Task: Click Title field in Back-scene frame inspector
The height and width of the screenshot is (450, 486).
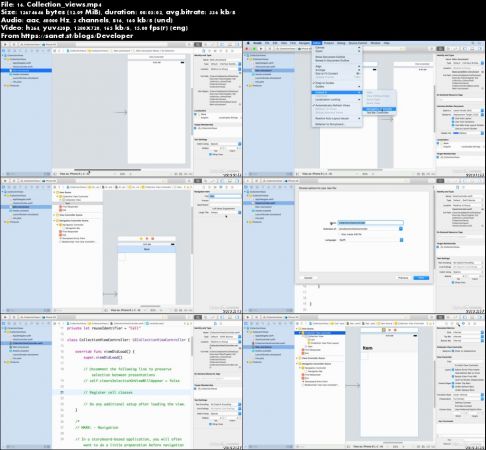Action: [x=225, y=196]
